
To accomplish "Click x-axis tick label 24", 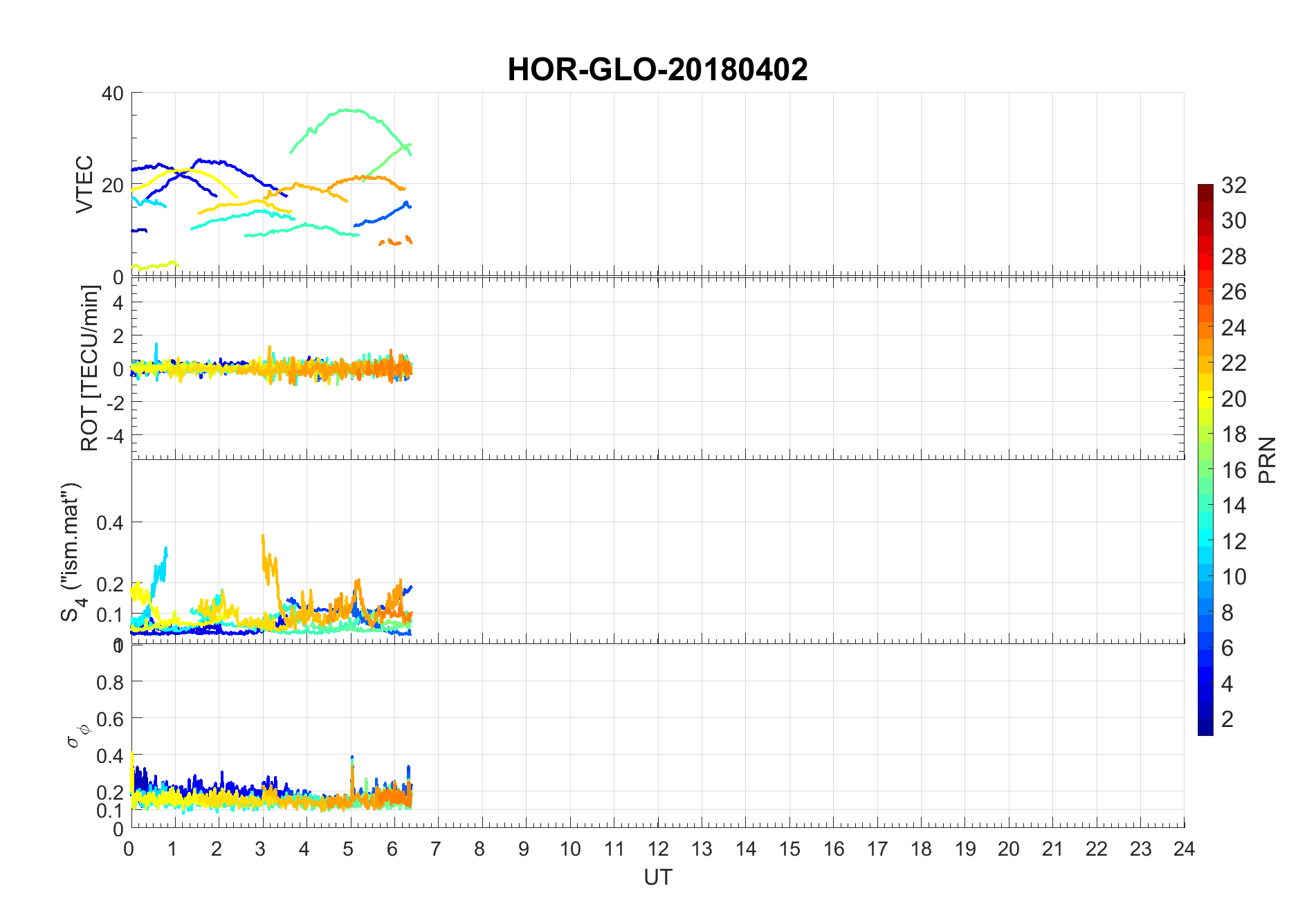I will point(1183,849).
